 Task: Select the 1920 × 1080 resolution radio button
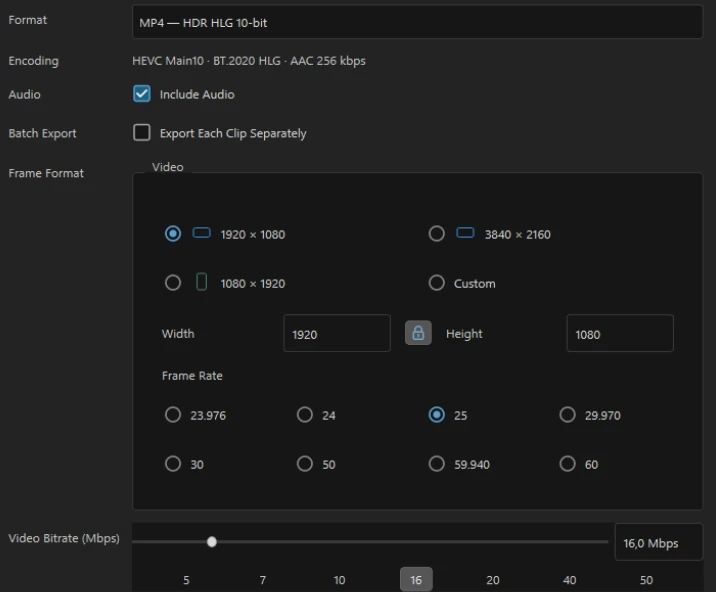(173, 233)
